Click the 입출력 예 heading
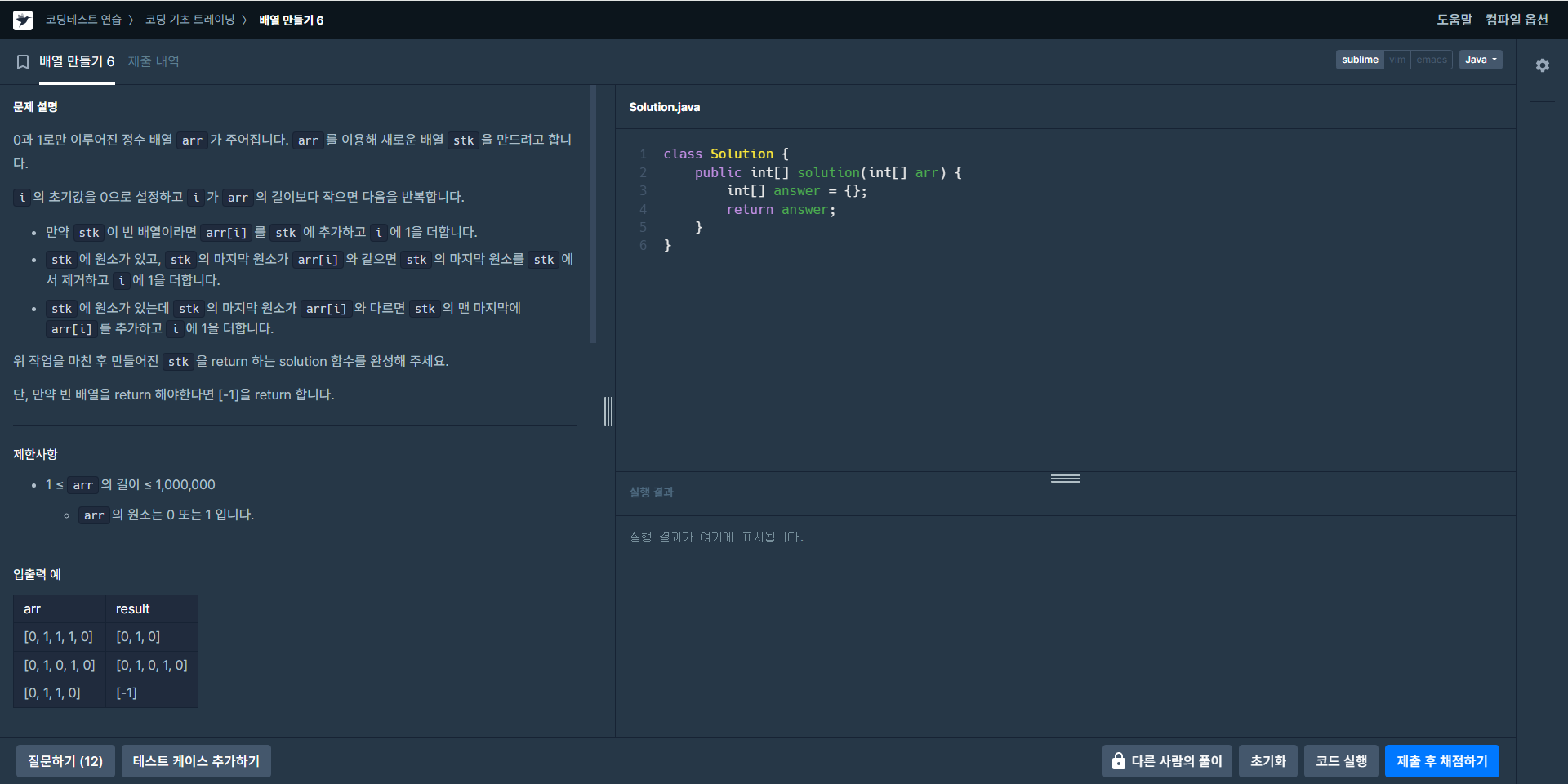Screen dimensions: 1568x784 (x=37, y=574)
